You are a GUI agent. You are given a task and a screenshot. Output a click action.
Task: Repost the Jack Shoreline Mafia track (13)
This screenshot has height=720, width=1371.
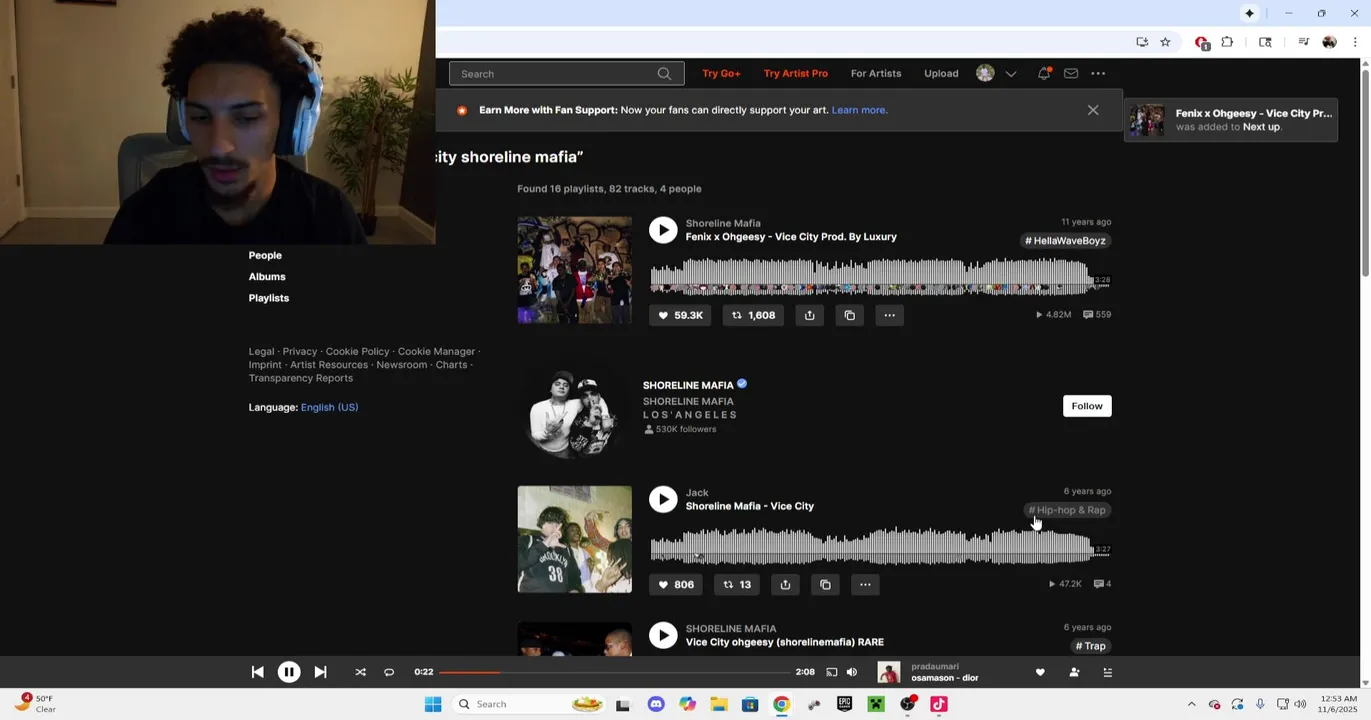click(737, 585)
